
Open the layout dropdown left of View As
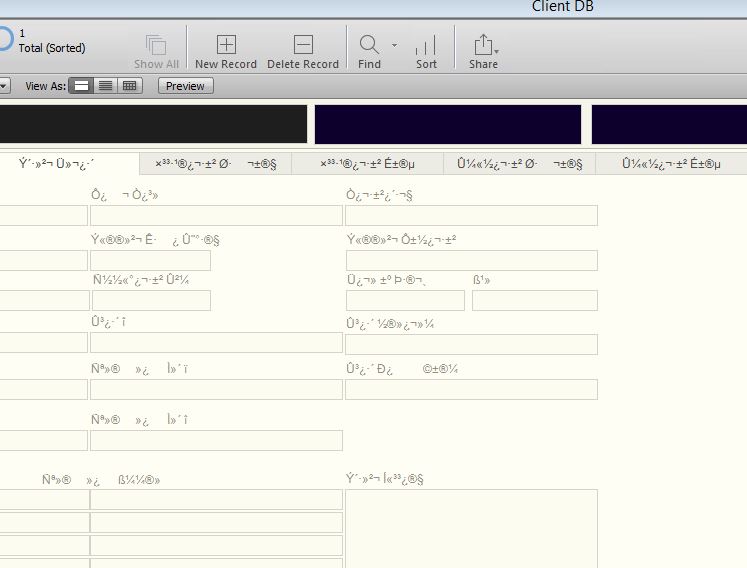tap(4, 86)
